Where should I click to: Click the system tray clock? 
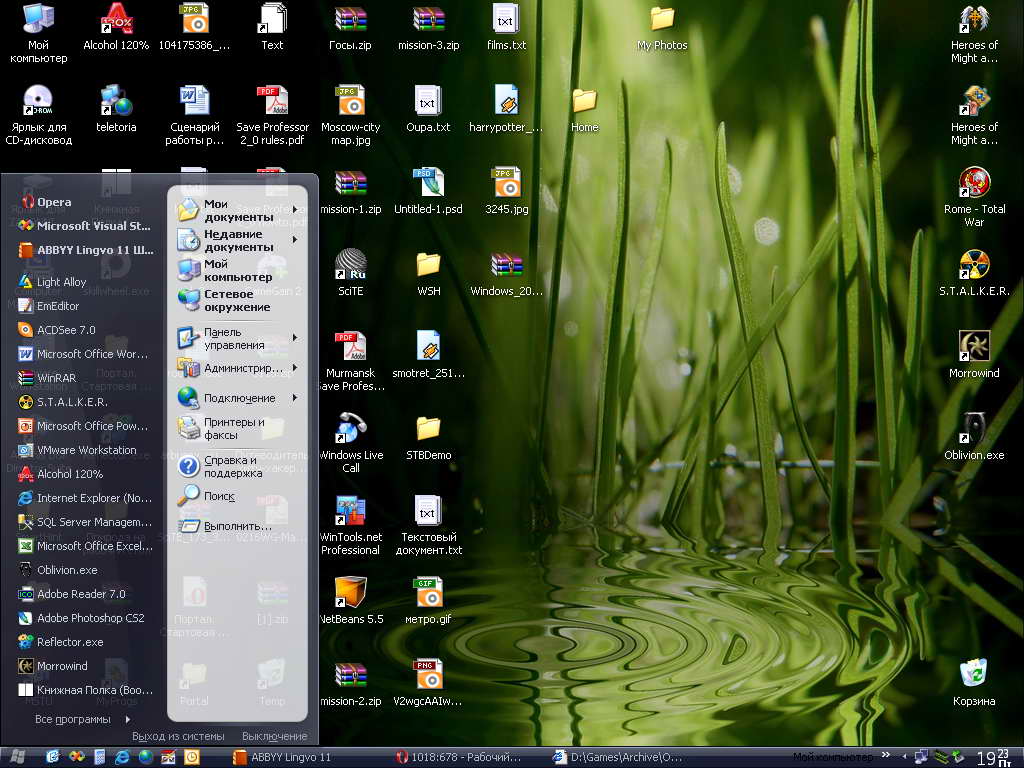click(993, 758)
